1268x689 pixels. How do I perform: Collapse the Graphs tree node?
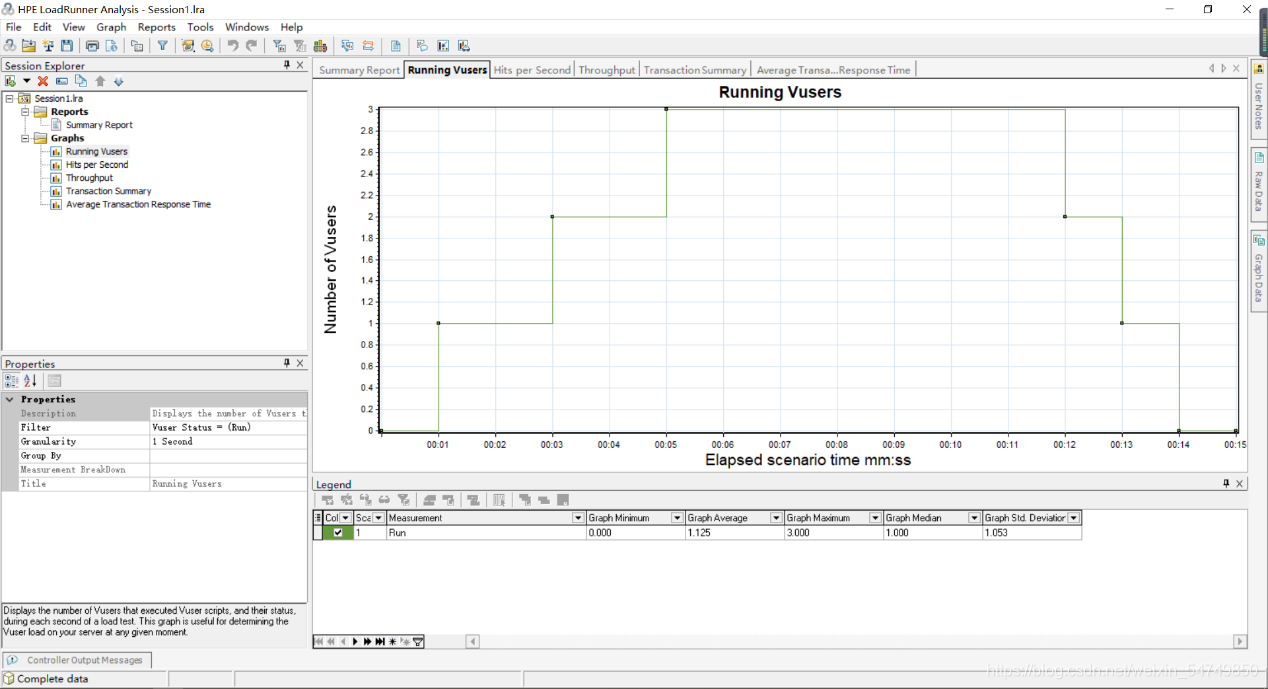(26, 138)
